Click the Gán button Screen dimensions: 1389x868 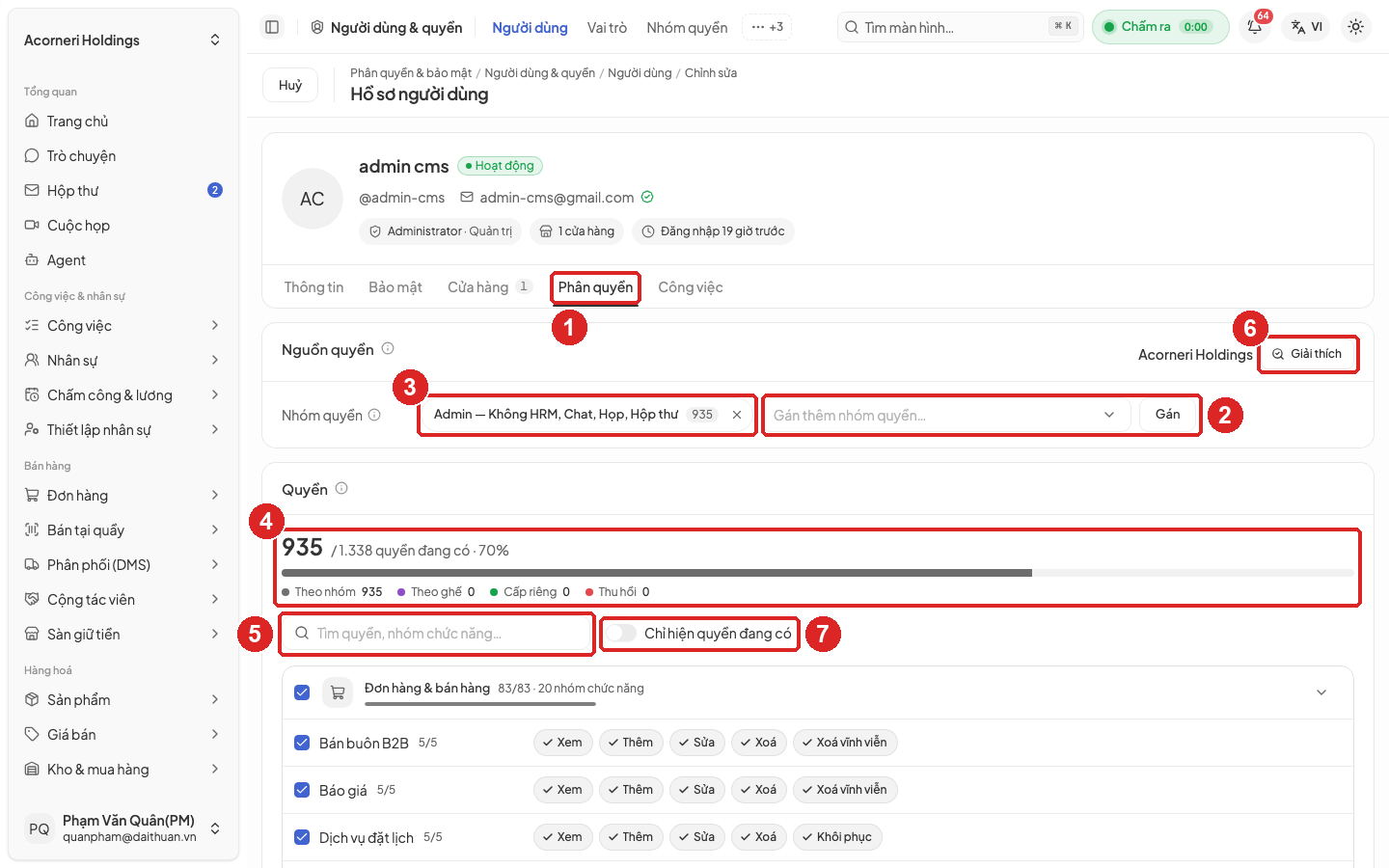click(1168, 415)
